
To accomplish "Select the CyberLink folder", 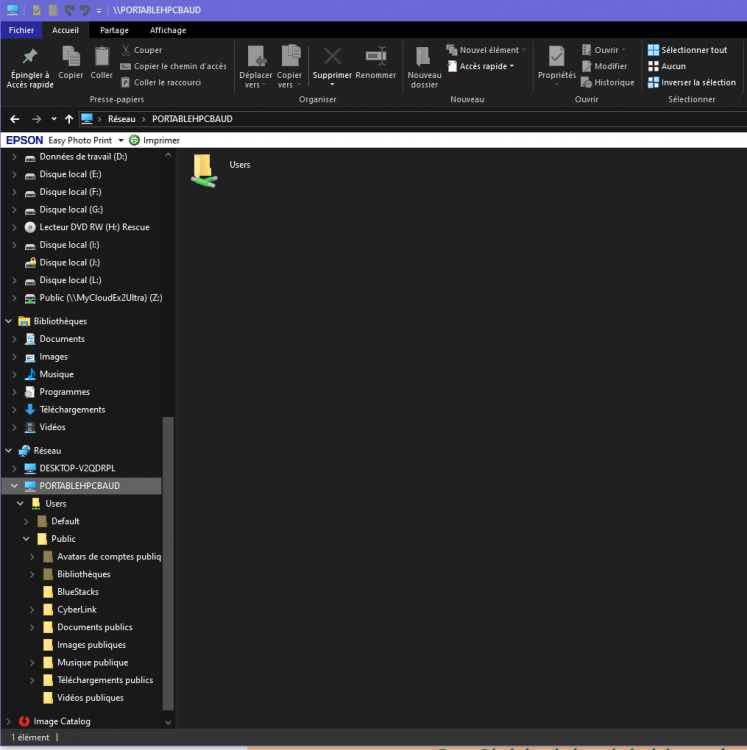I will (x=77, y=610).
